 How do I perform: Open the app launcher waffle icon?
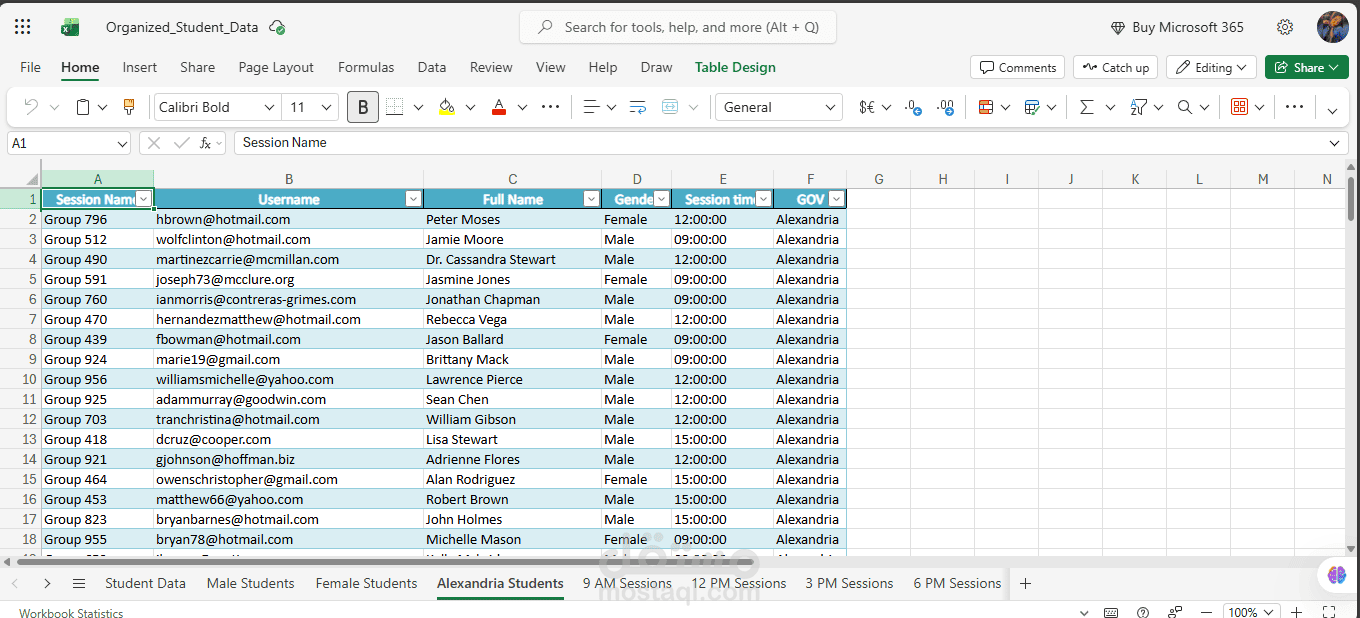click(22, 28)
